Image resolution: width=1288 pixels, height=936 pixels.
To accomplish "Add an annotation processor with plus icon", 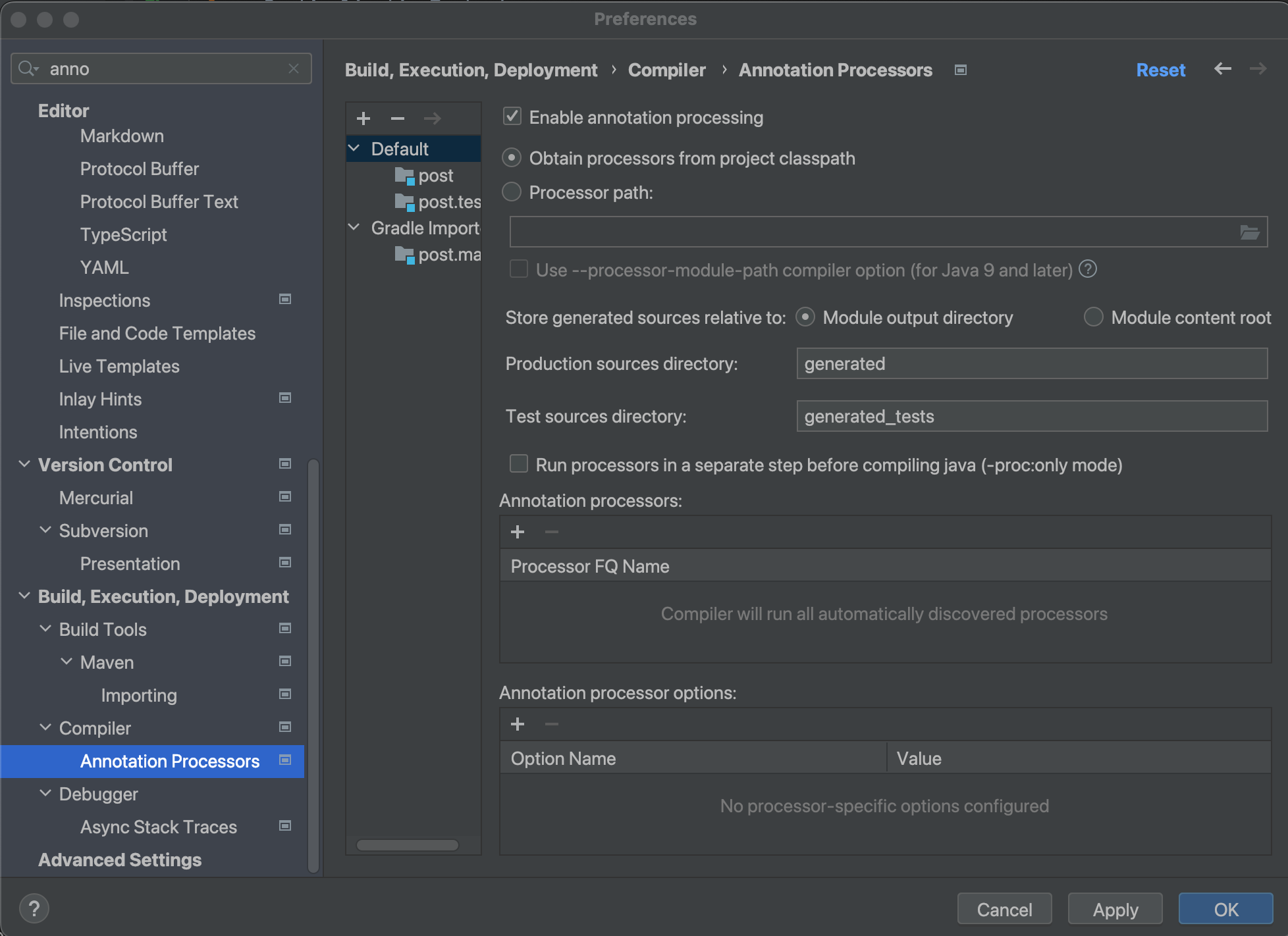I will 518,532.
